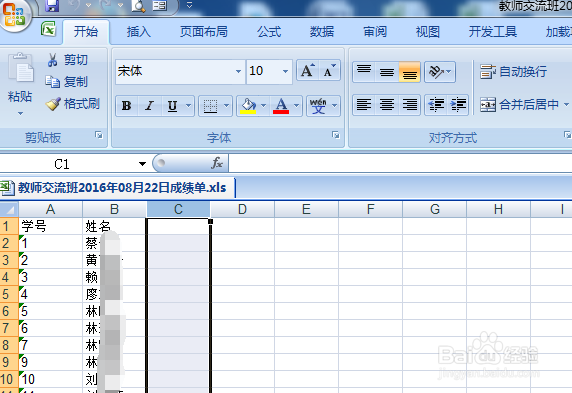572x393 pixels.
Task: Switch to 审阅 tab
Action: point(375,32)
